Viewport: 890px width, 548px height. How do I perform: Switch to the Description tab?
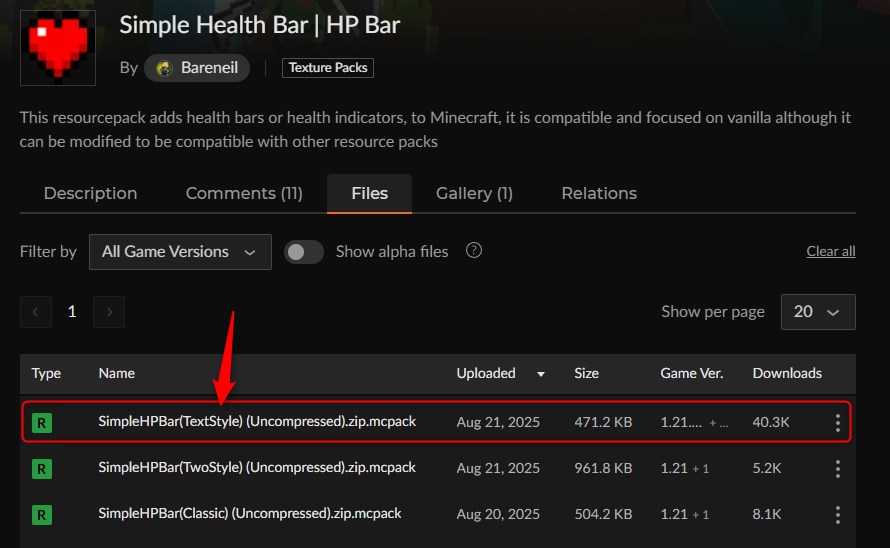(90, 194)
